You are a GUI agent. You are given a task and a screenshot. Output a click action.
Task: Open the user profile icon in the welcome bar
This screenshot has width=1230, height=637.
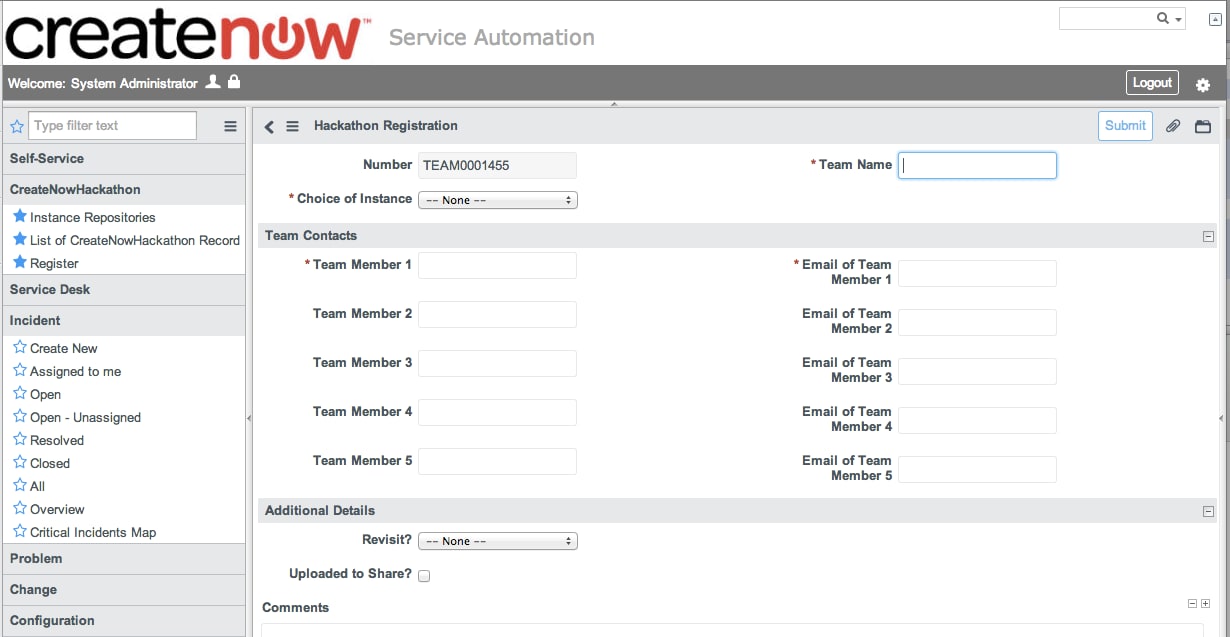pos(212,83)
